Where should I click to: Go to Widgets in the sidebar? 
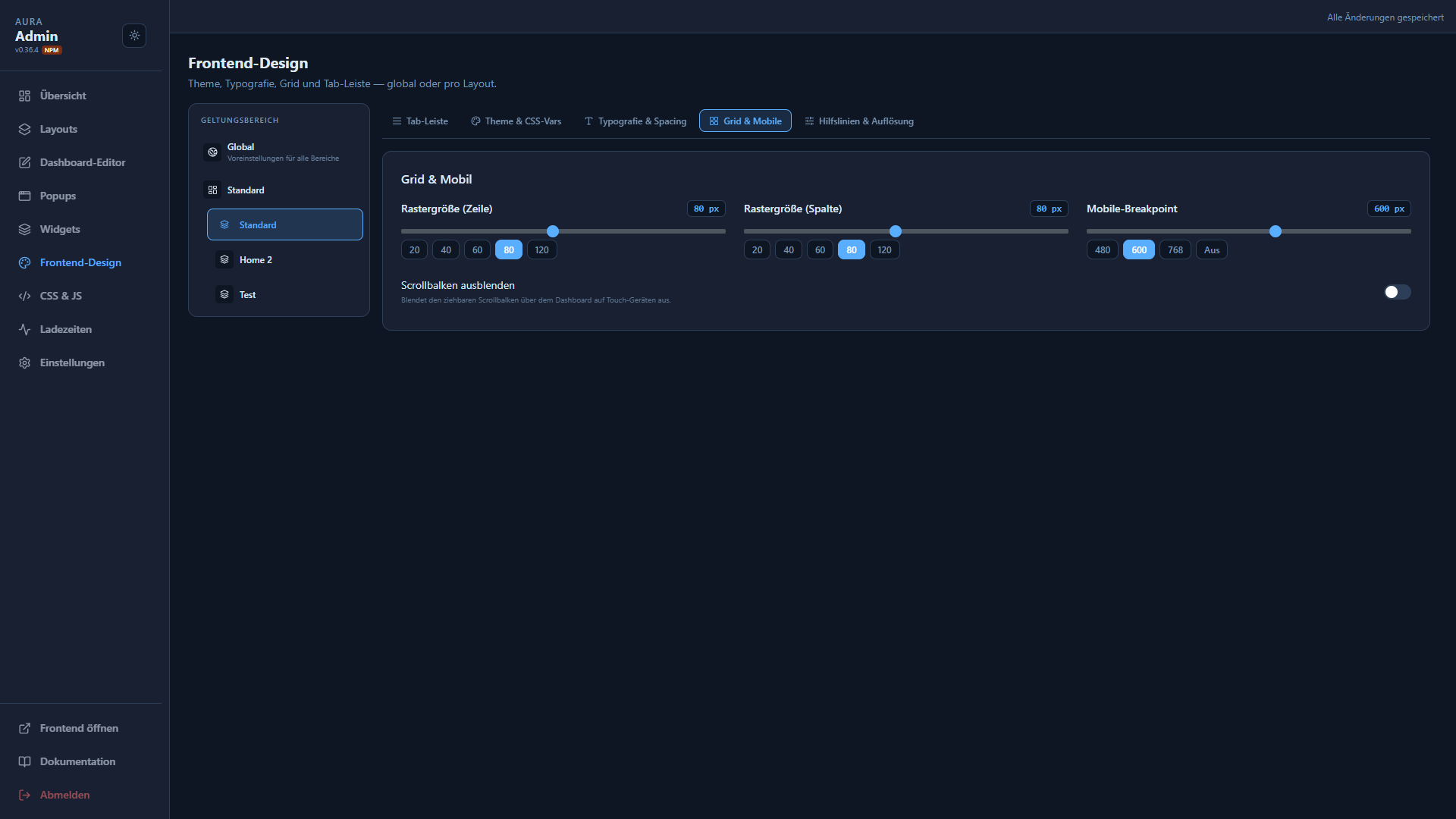81,229
